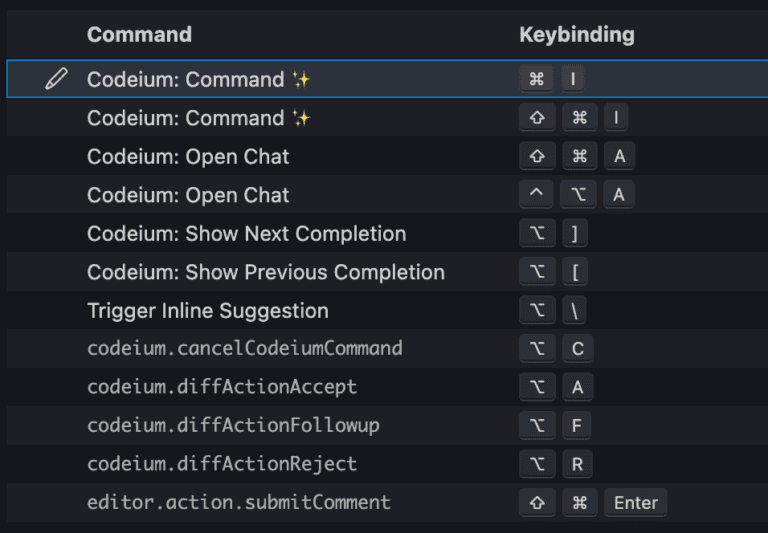Select Codeium: Open Chat with shift ⌘ A

(387, 156)
